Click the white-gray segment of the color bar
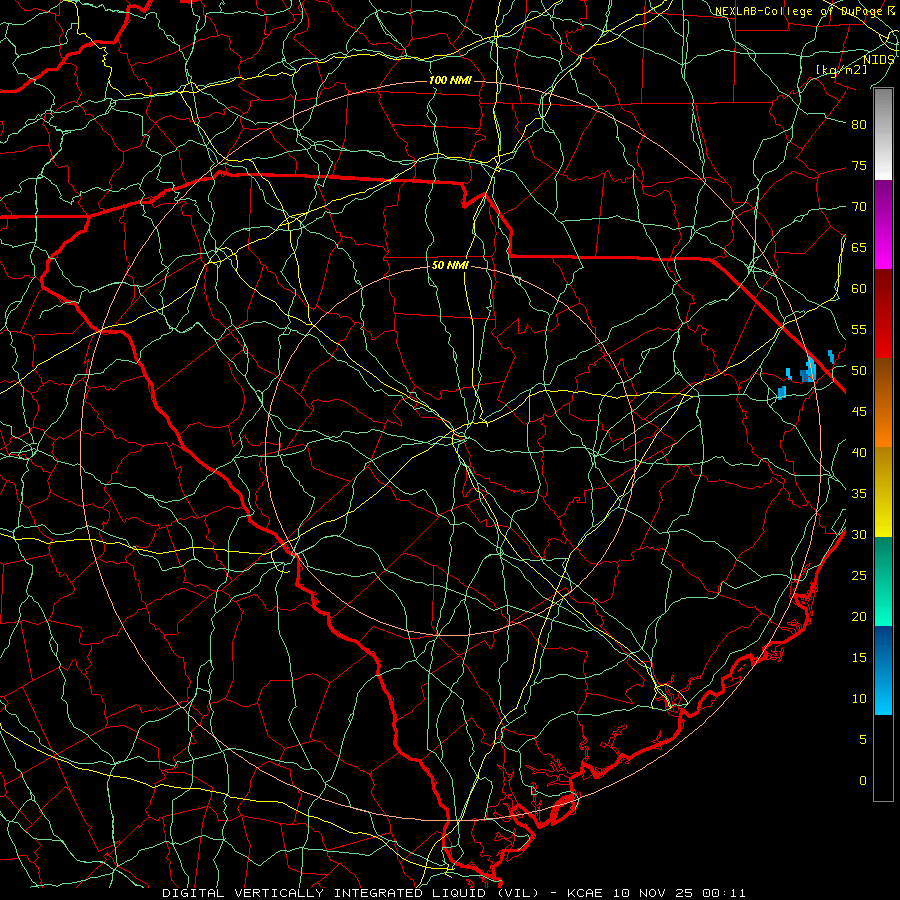The width and height of the screenshot is (900, 900). click(883, 134)
